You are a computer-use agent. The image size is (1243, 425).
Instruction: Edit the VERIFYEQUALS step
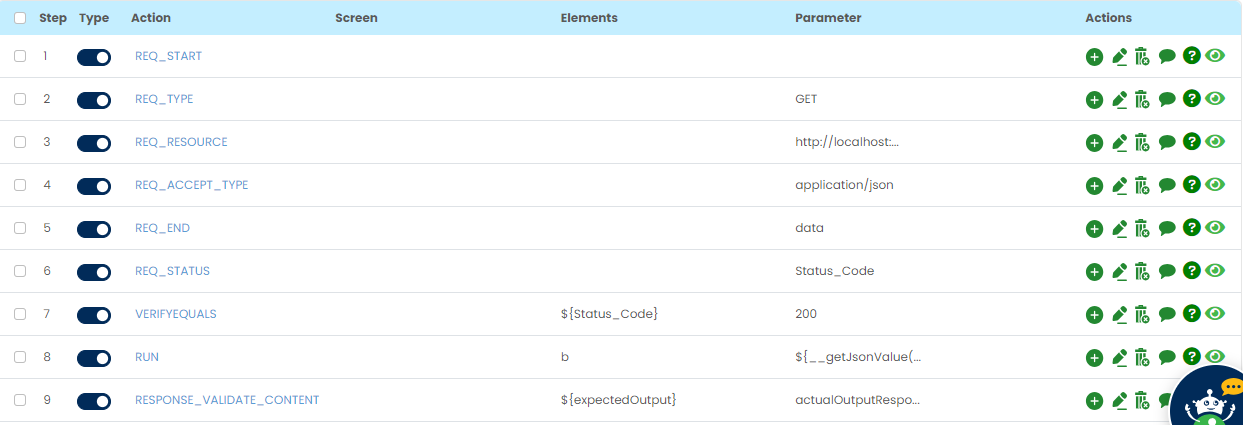[1119, 315]
